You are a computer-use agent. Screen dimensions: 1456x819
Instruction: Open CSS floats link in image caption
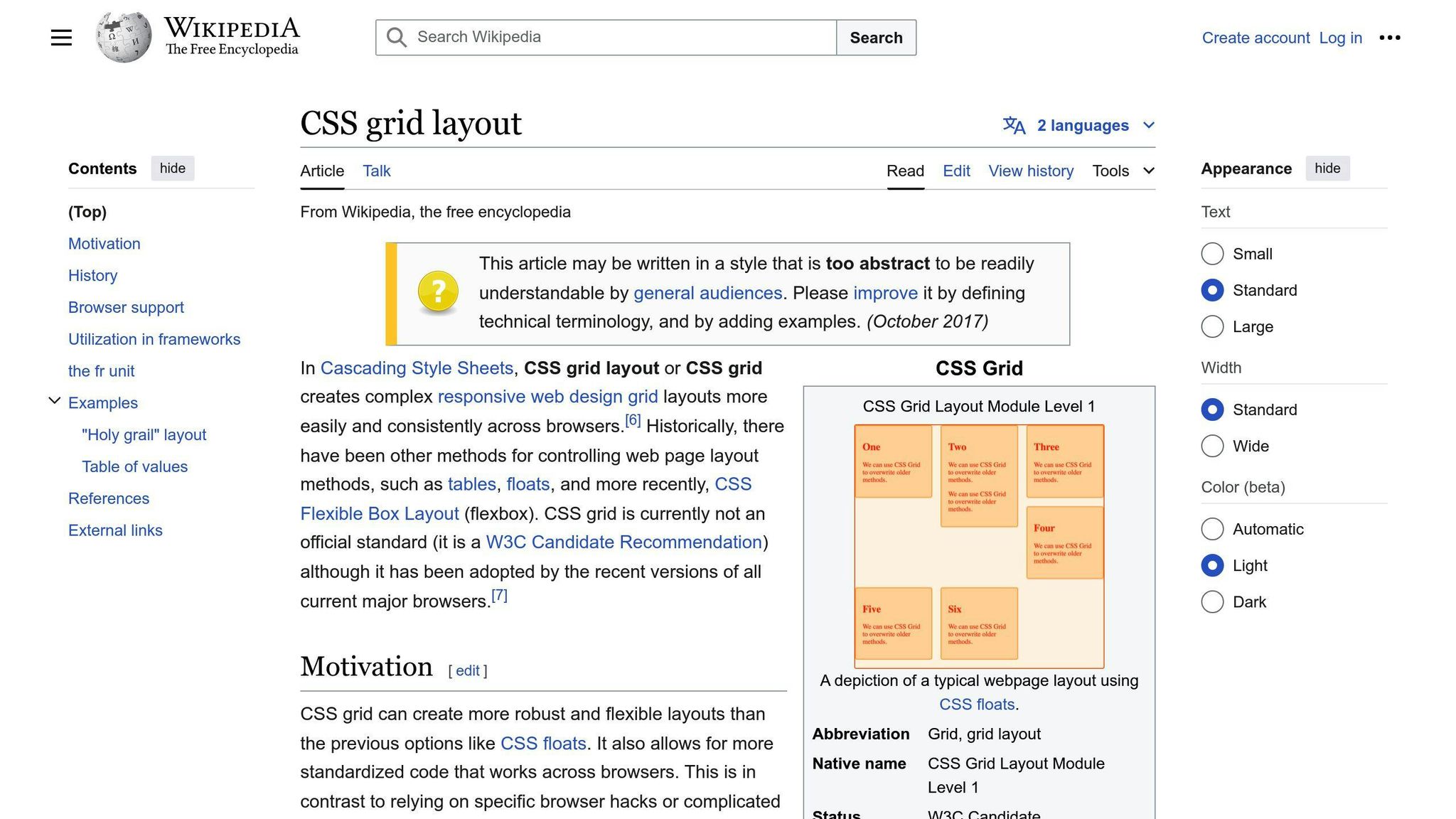[977, 705]
